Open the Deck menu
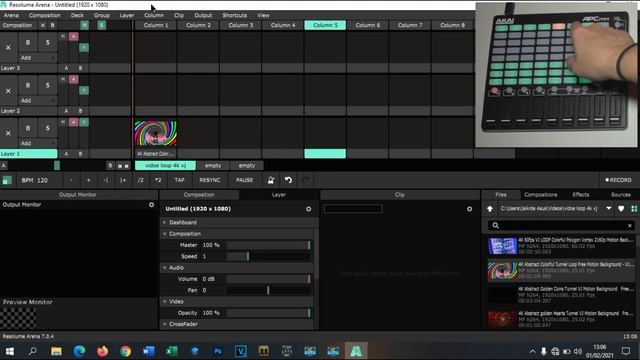This screenshot has width=640, height=360. (x=77, y=15)
